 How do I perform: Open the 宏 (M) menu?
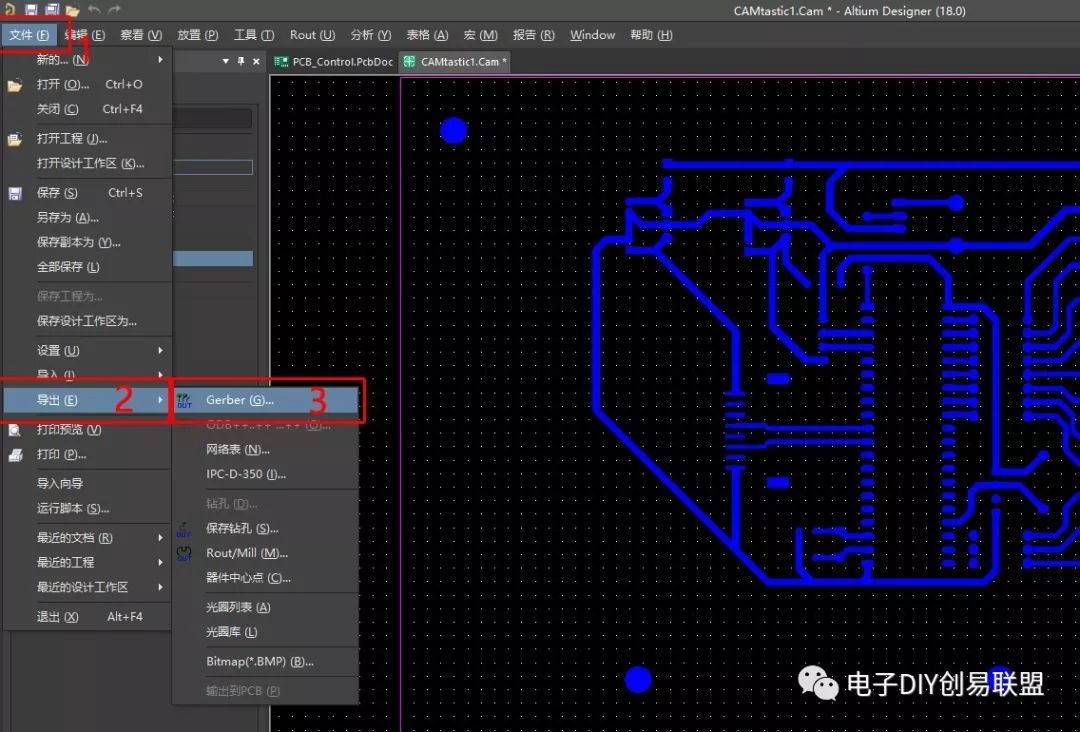coord(480,34)
